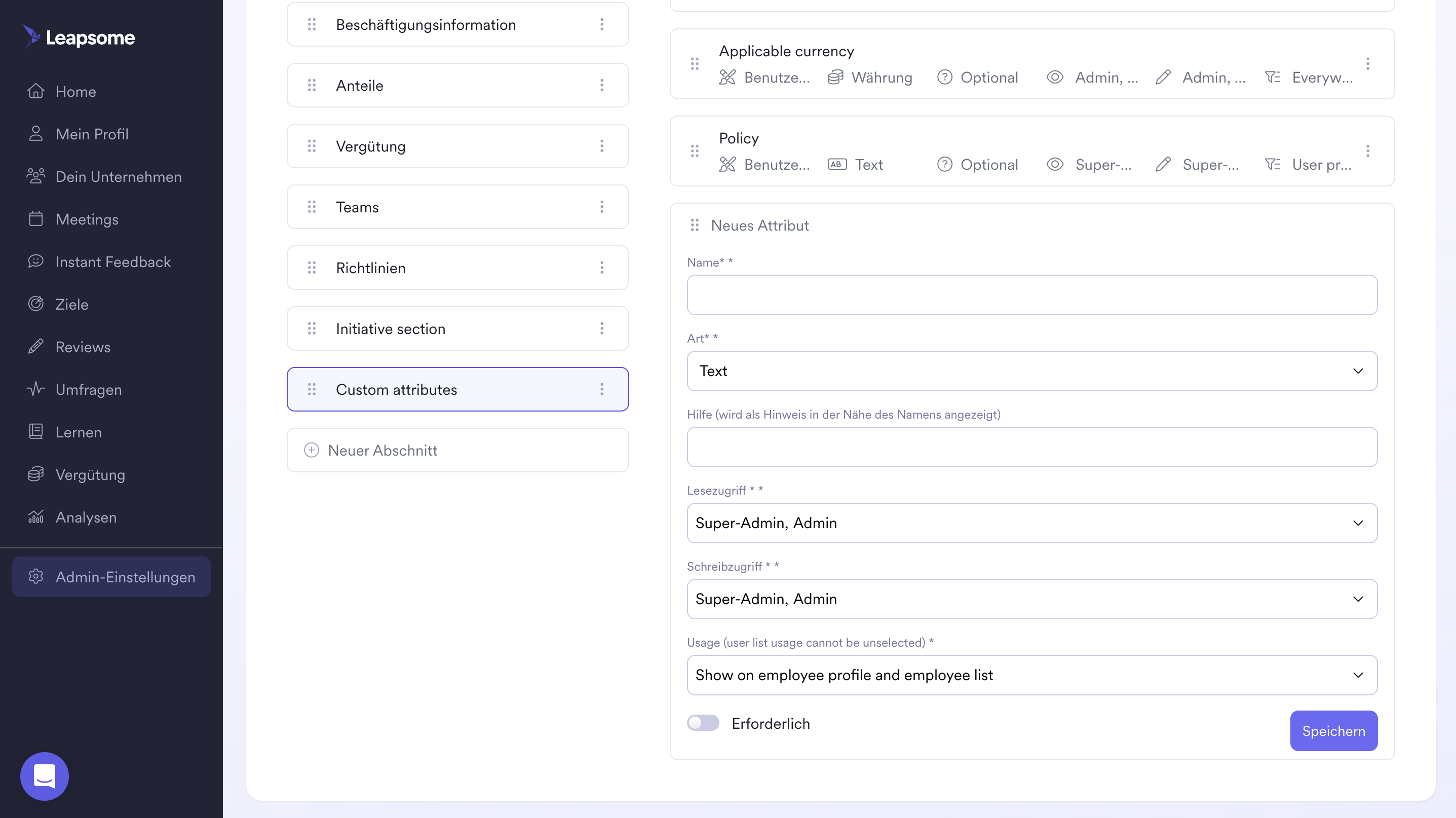This screenshot has height=818, width=1456.
Task: Click the filter icon beside User pr... in Policy
Action: 1272,165
